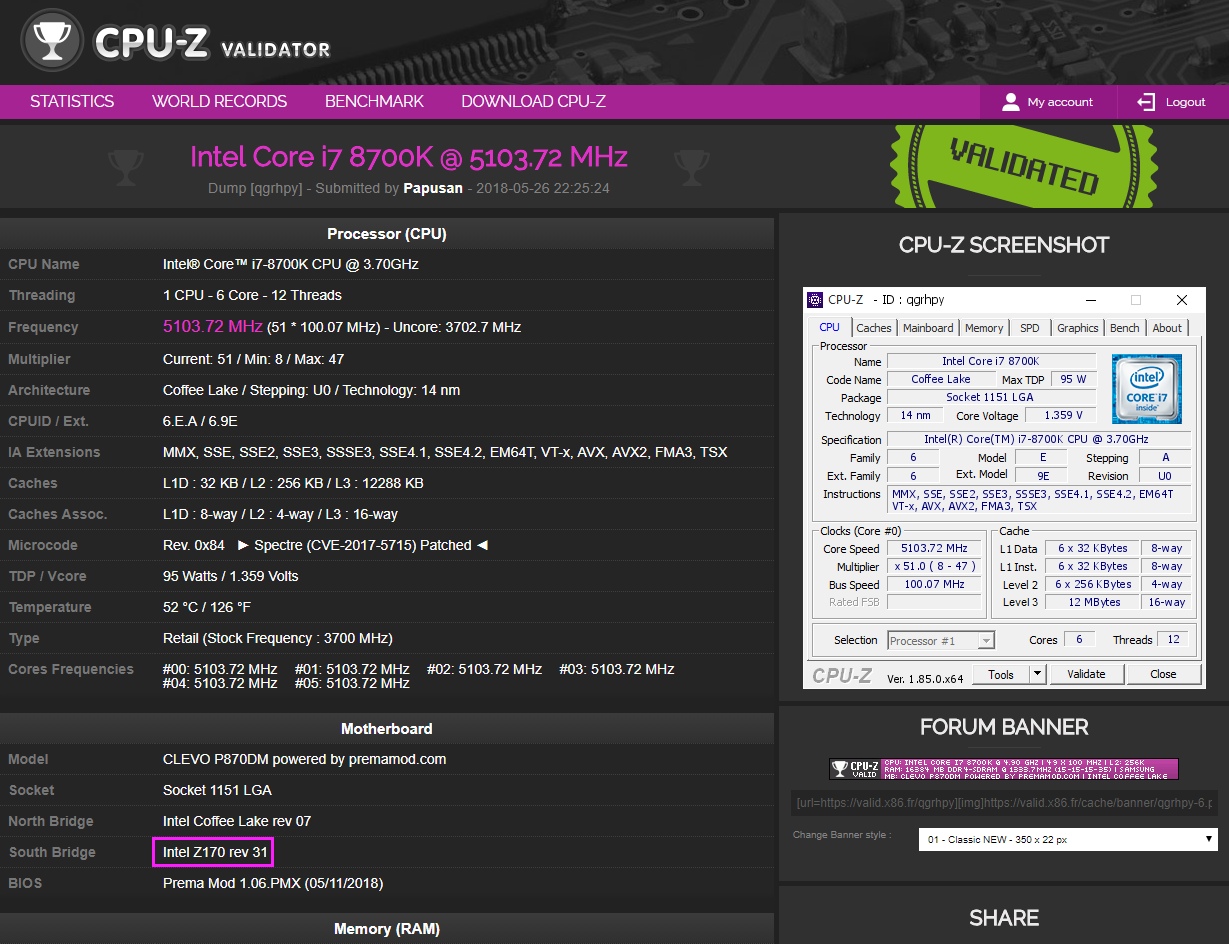Click the CPU-Z Validator trophy logo
This screenshot has width=1229, height=944.
(x=50, y=40)
